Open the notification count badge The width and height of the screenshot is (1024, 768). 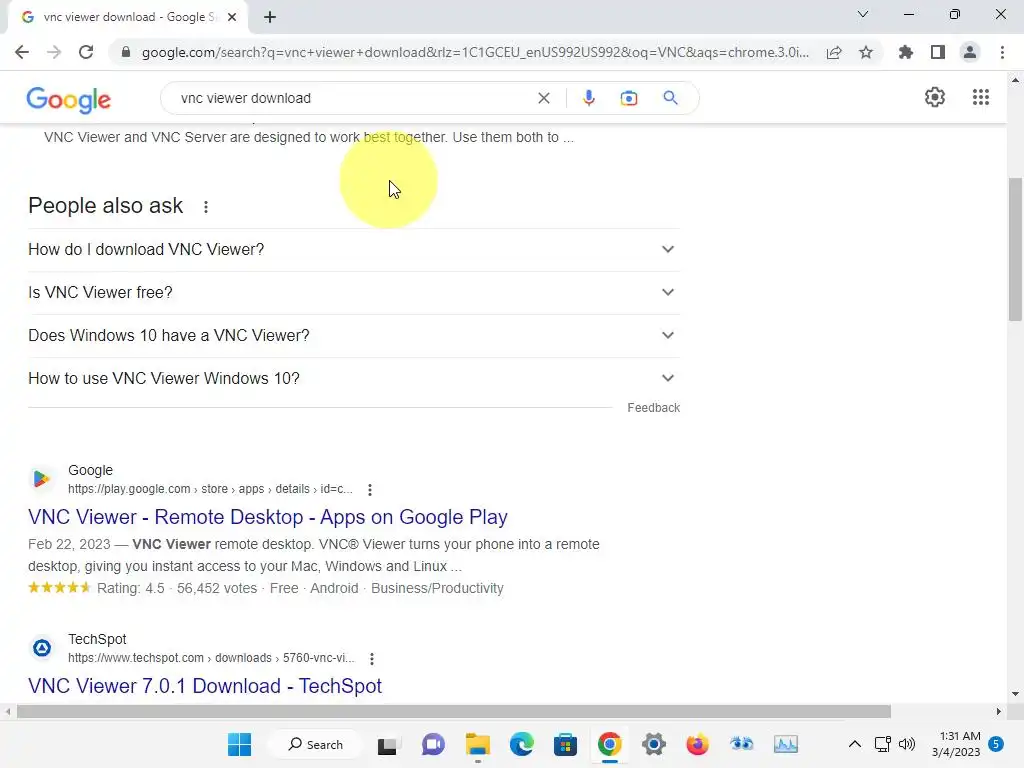(996, 744)
